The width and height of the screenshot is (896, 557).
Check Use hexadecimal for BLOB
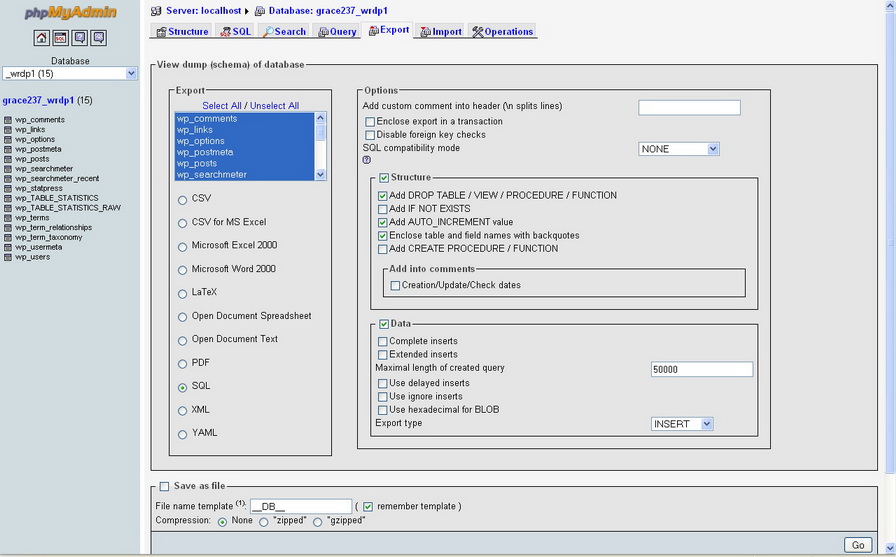pos(383,410)
